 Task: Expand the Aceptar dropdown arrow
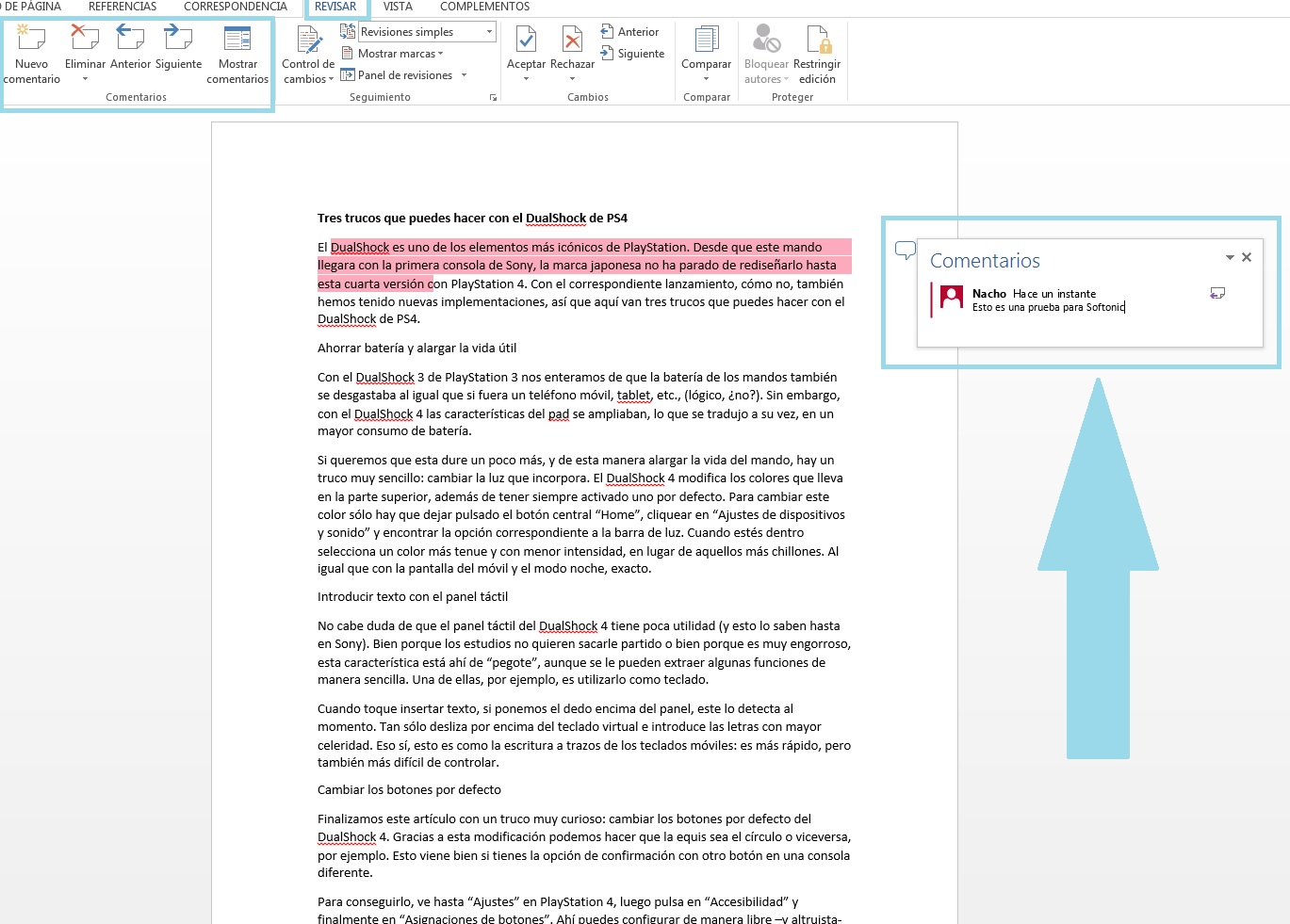(526, 80)
